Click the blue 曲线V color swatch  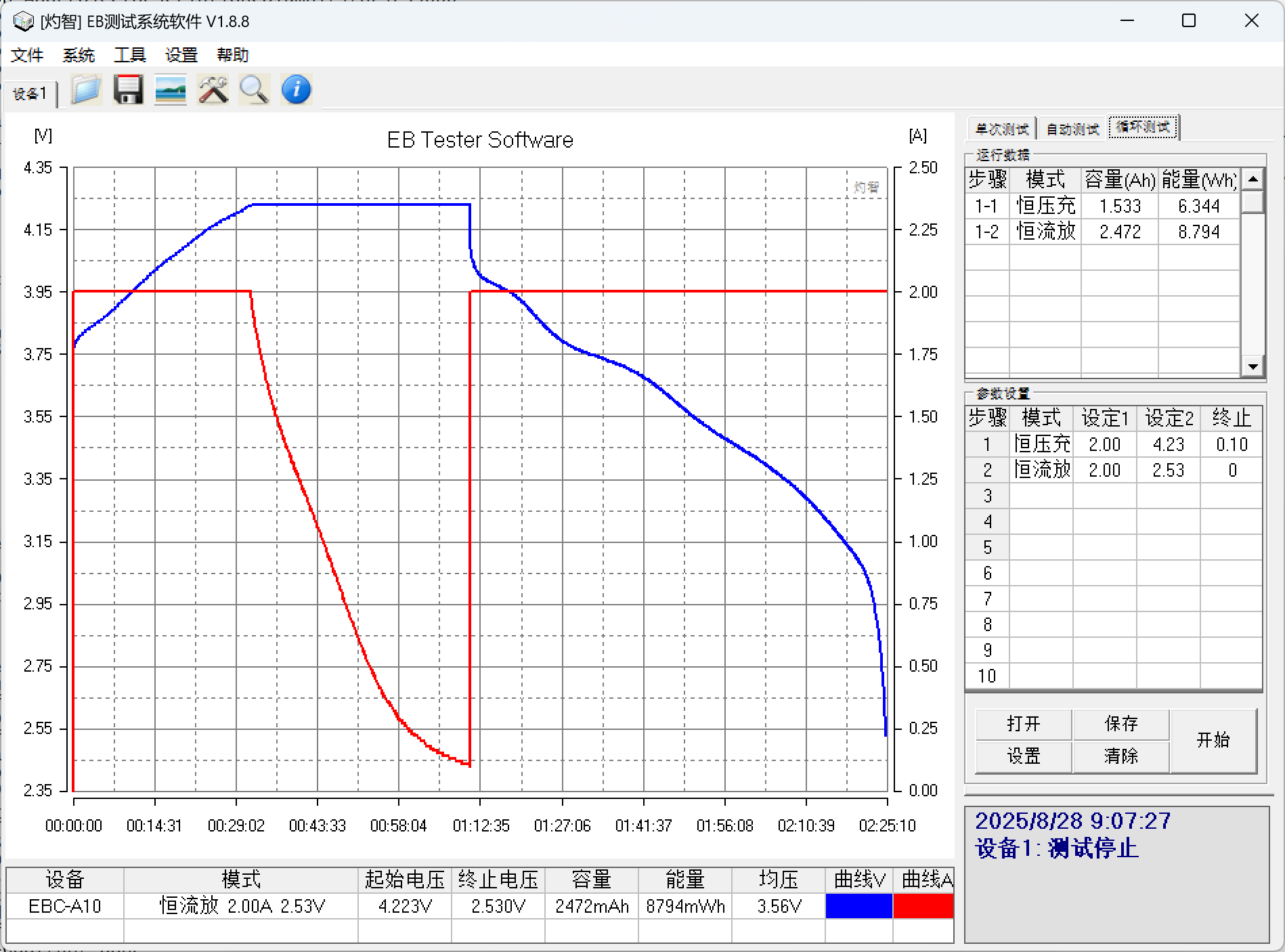[858, 906]
